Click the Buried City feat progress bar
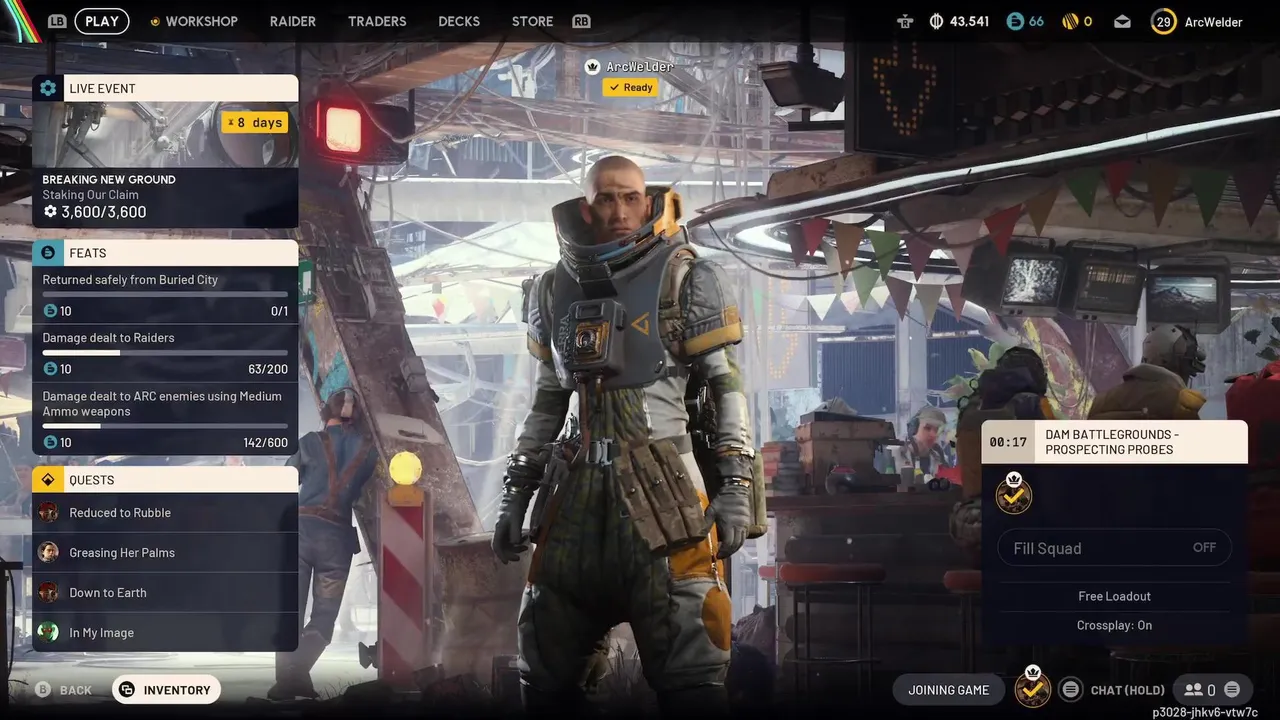Screen dimensions: 1280x720 pyautogui.click(x=165, y=294)
